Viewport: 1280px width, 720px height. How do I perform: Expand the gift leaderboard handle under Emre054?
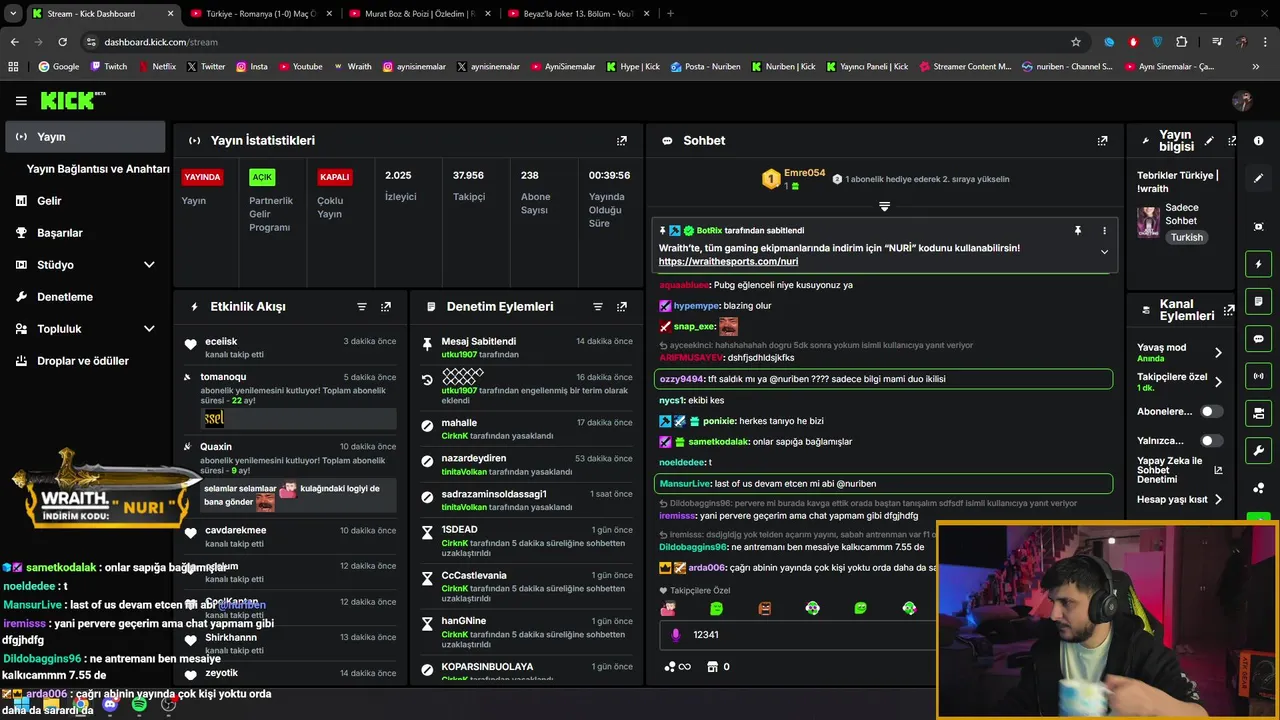pos(884,206)
